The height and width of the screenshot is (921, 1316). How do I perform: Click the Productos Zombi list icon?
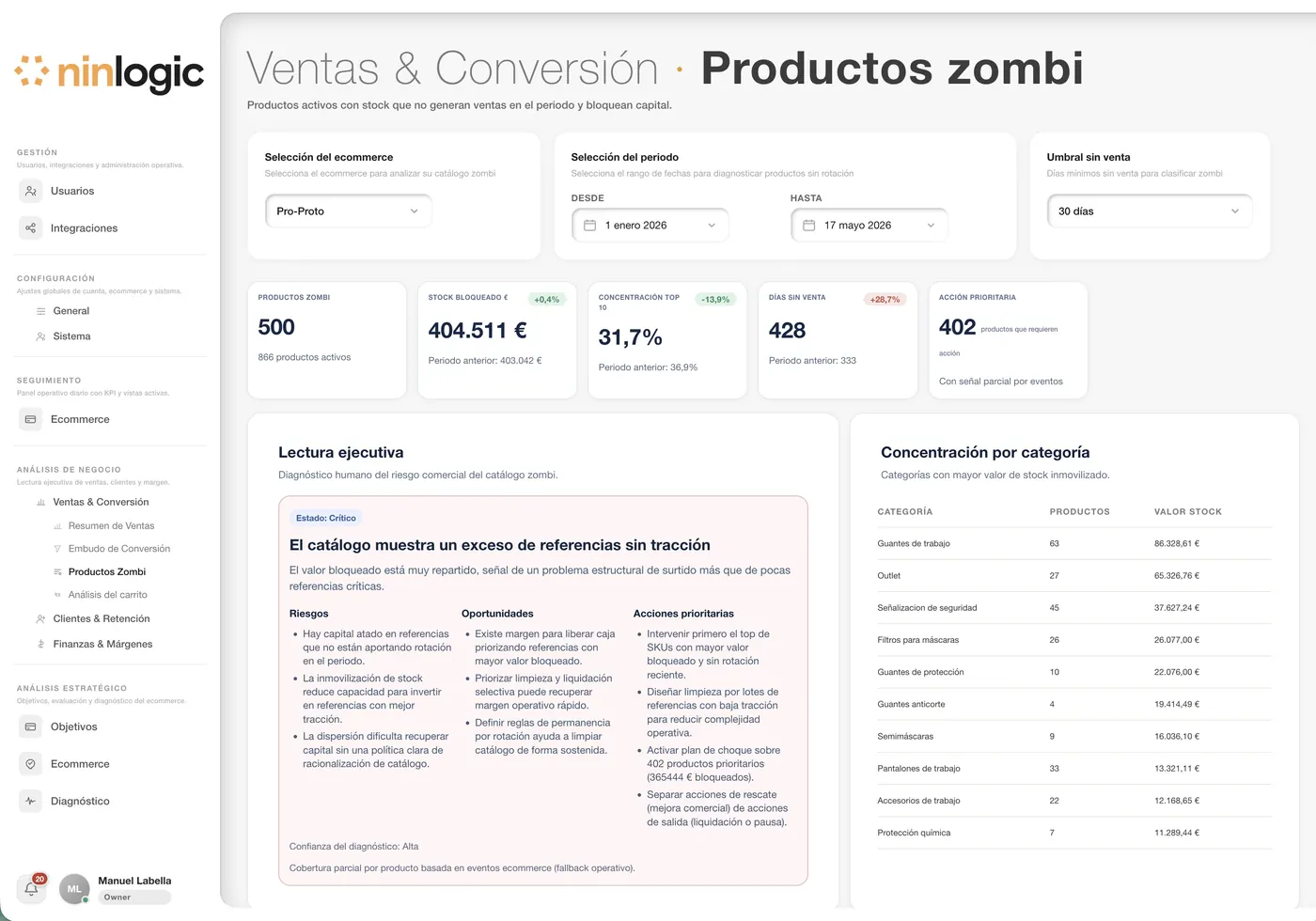click(x=57, y=571)
